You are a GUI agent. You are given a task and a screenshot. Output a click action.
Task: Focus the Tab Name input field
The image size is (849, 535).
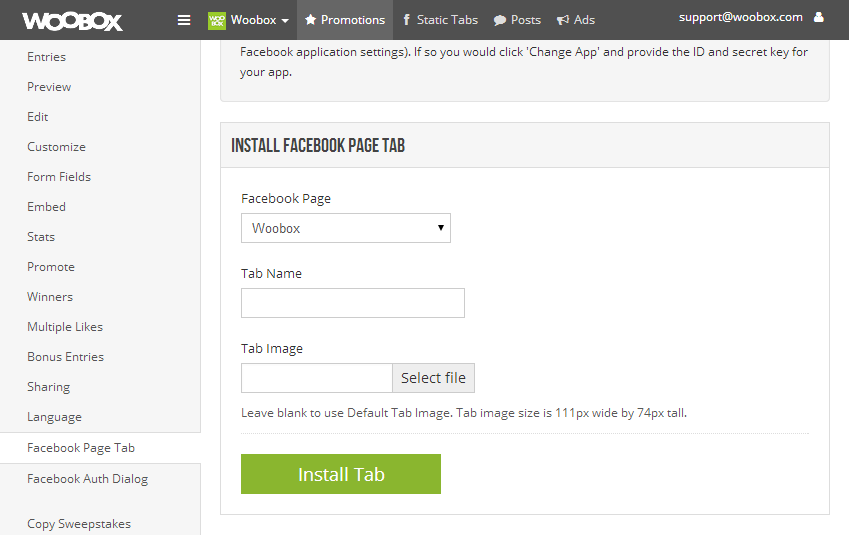pyautogui.click(x=352, y=303)
